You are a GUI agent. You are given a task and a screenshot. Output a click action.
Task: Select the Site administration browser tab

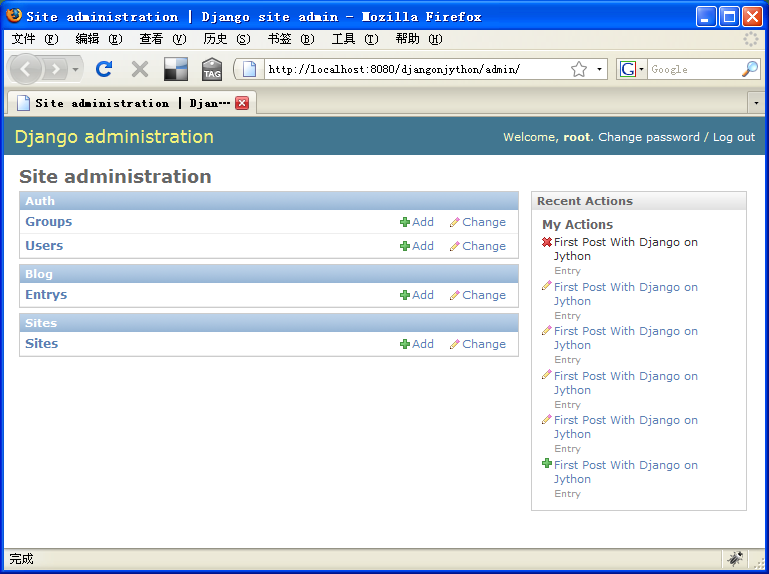click(x=131, y=103)
